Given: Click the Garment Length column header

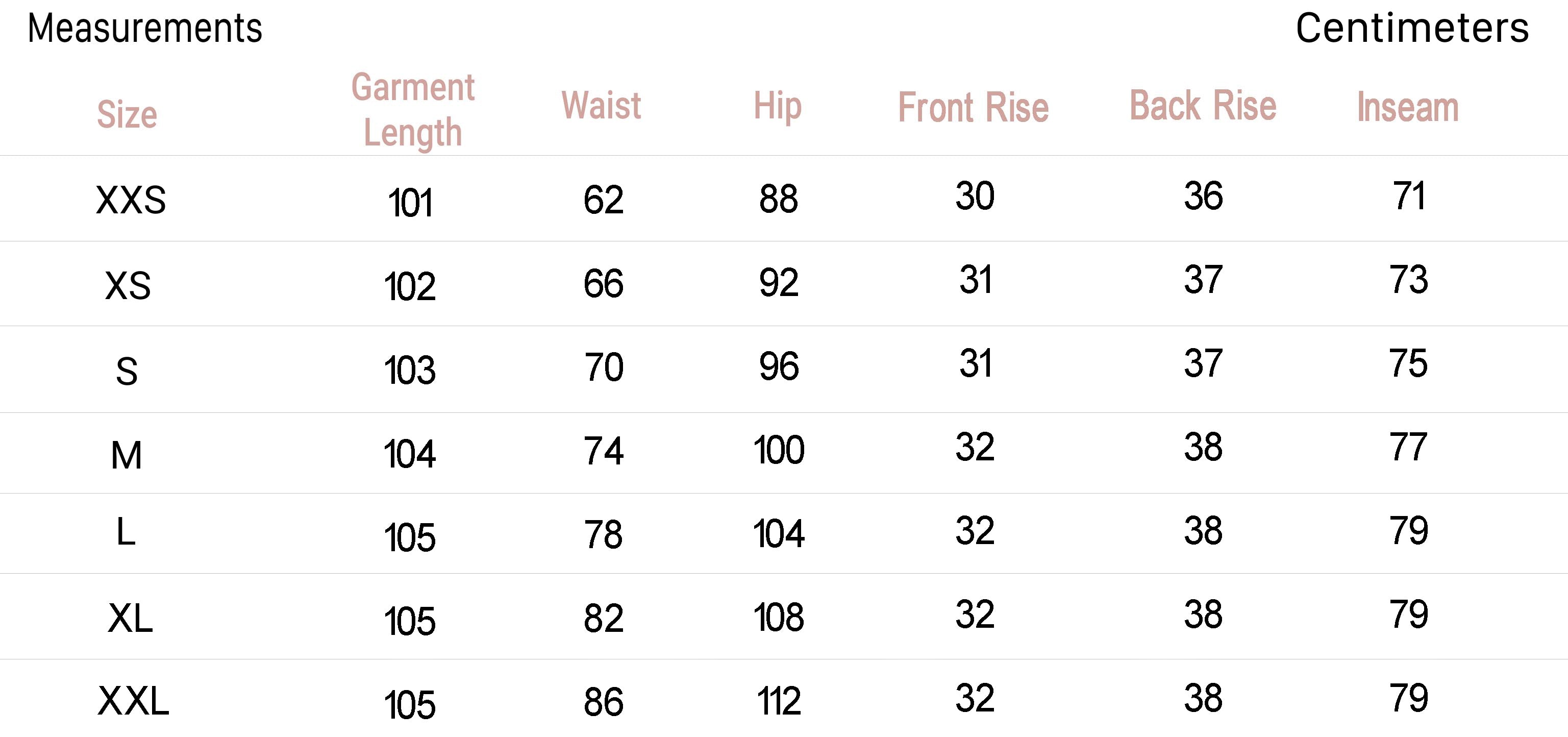Looking at the screenshot, I should [413, 110].
